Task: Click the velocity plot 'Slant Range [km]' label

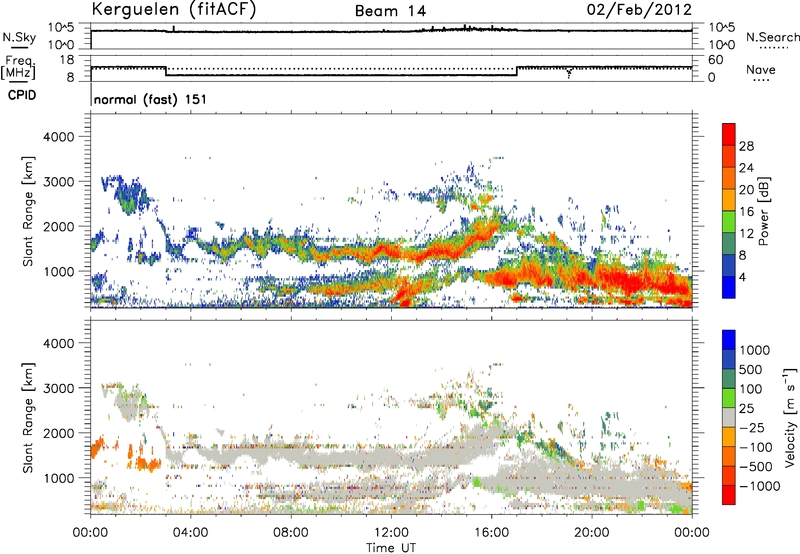Action: (x=28, y=417)
